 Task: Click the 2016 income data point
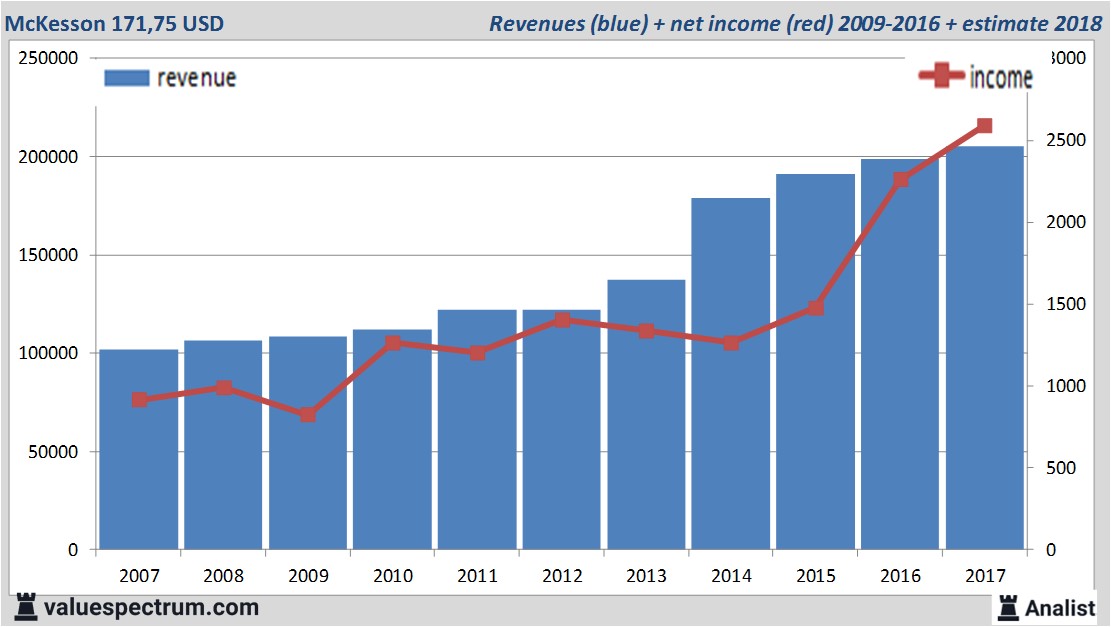point(901,180)
